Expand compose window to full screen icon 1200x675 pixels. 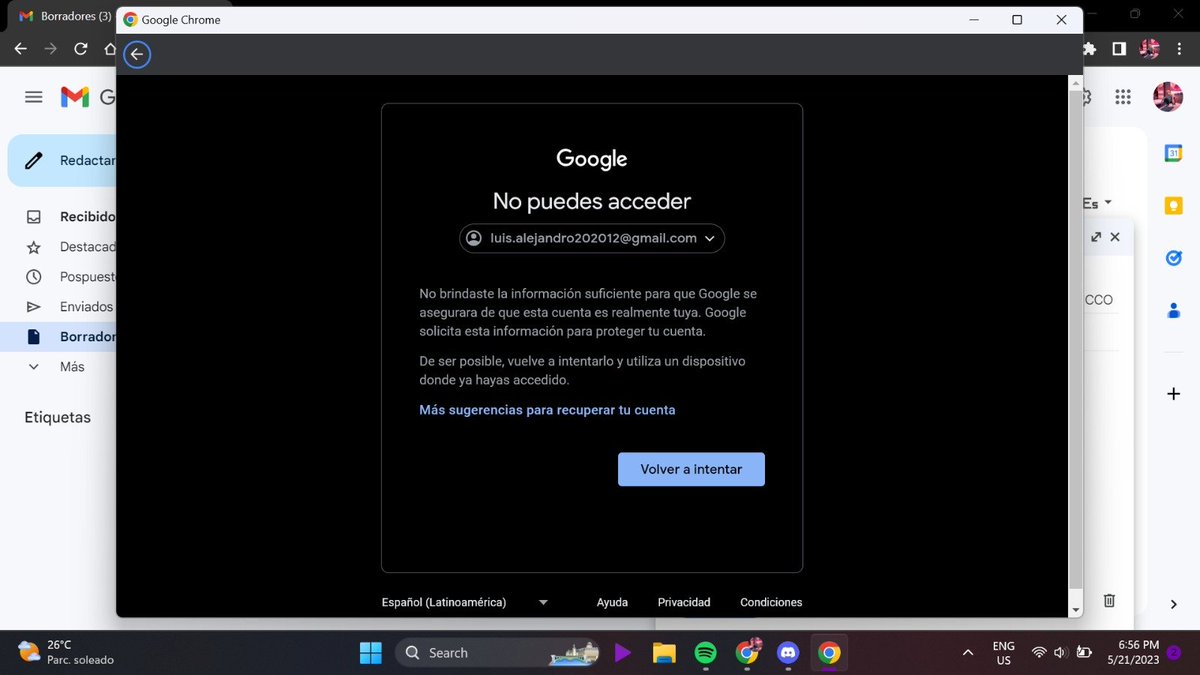pyautogui.click(x=1096, y=237)
